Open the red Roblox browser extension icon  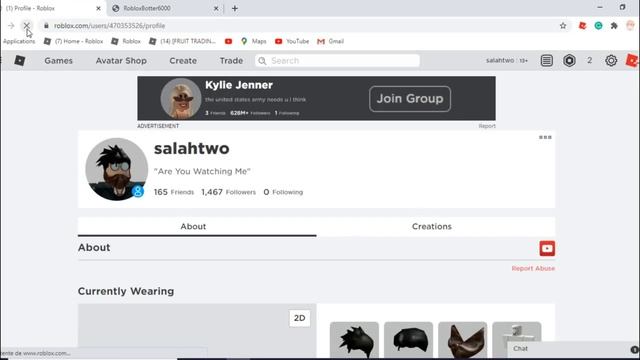[582, 25]
